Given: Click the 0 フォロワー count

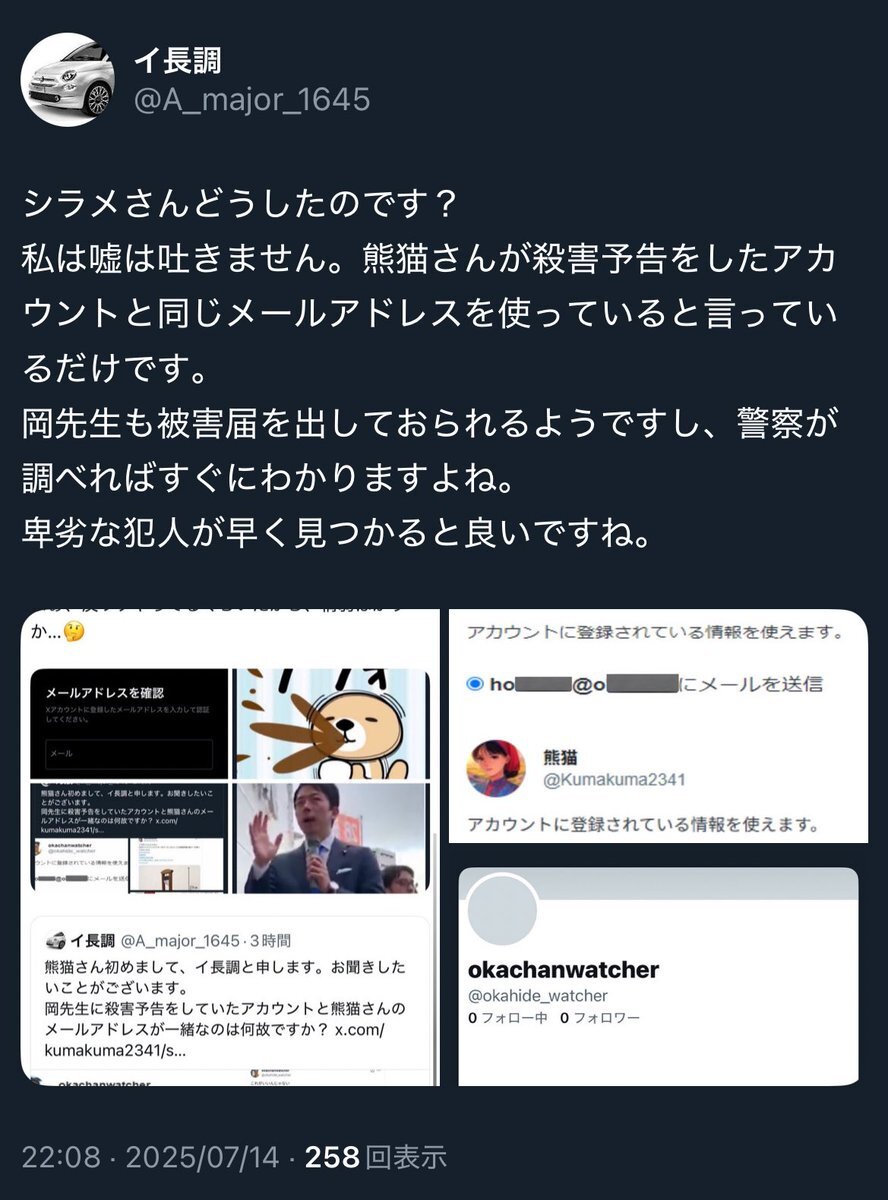Looking at the screenshot, I should [x=600, y=1018].
